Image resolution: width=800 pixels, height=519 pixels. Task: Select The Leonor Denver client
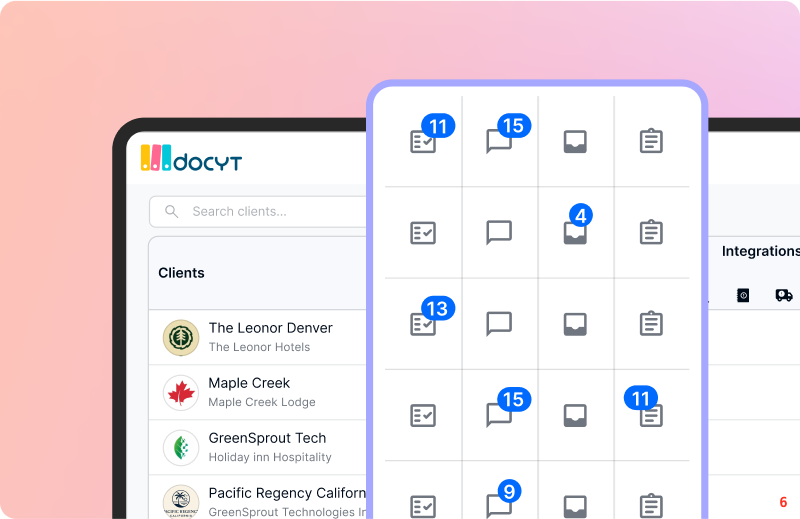(258, 337)
